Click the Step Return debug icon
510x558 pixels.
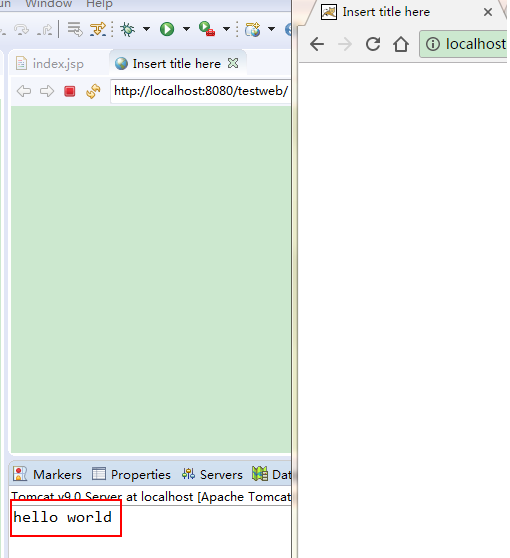click(x=45, y=30)
